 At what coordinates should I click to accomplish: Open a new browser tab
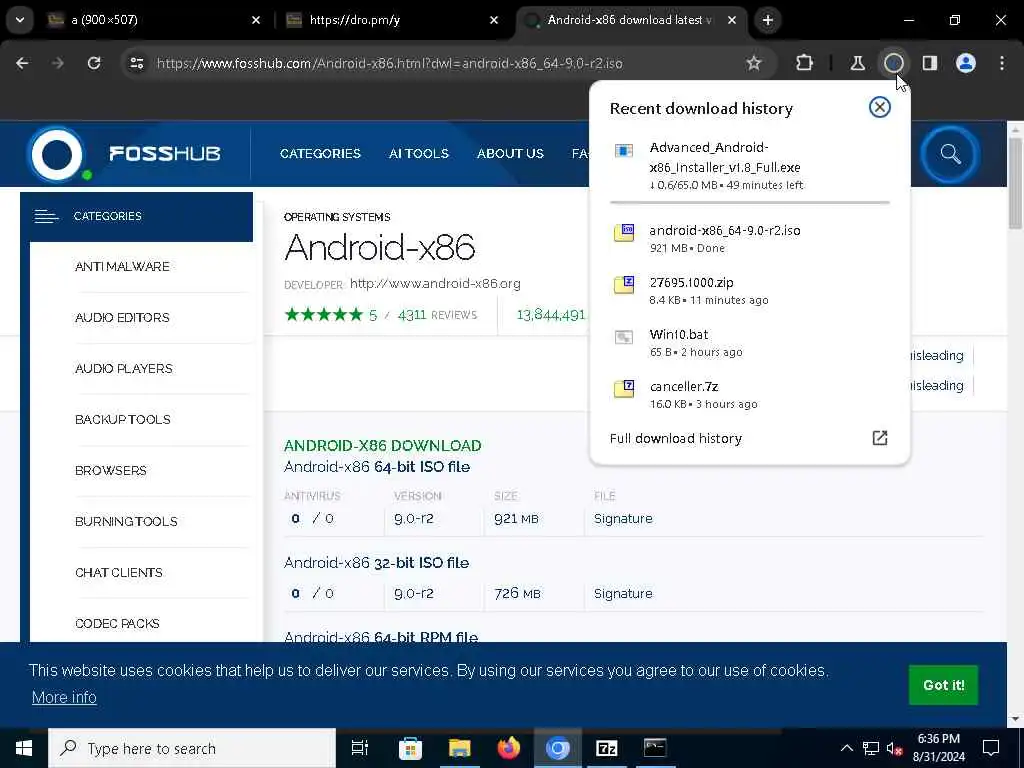(768, 20)
